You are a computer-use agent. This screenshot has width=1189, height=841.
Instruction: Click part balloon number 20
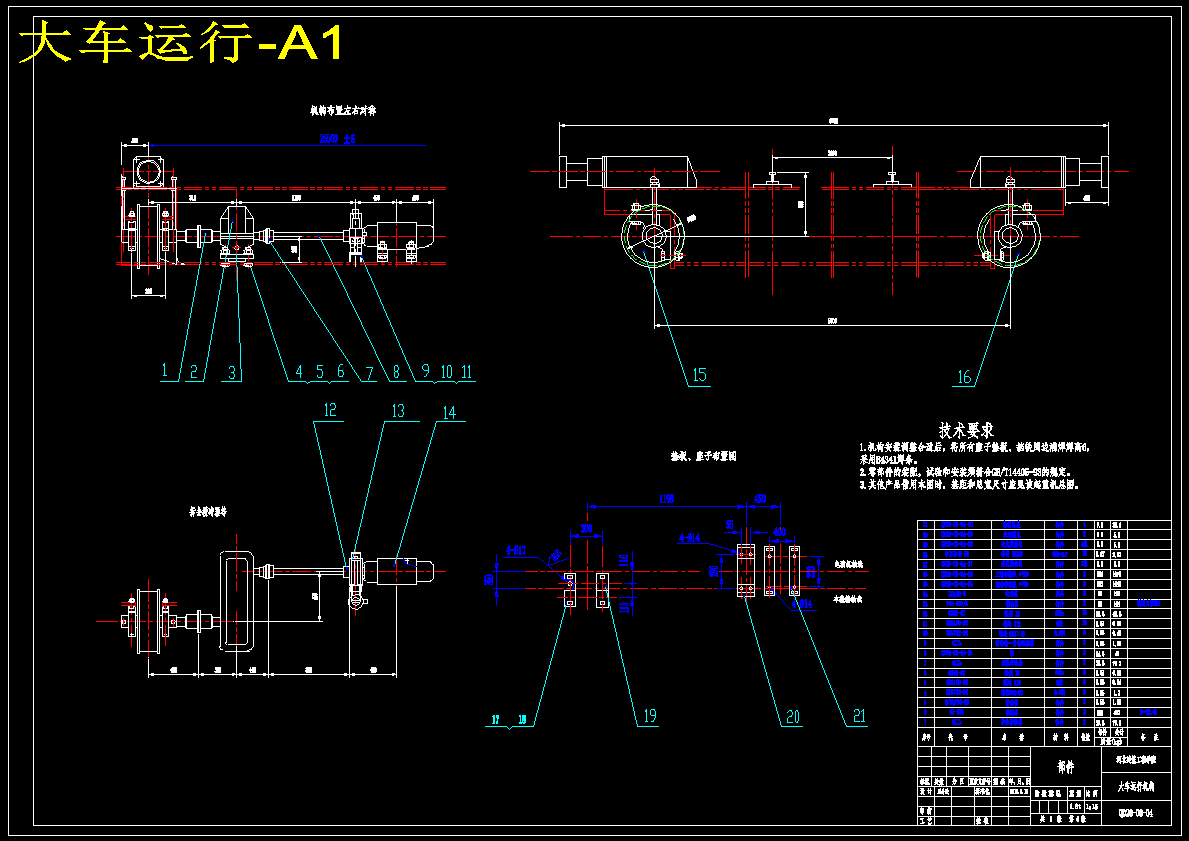tap(792, 717)
